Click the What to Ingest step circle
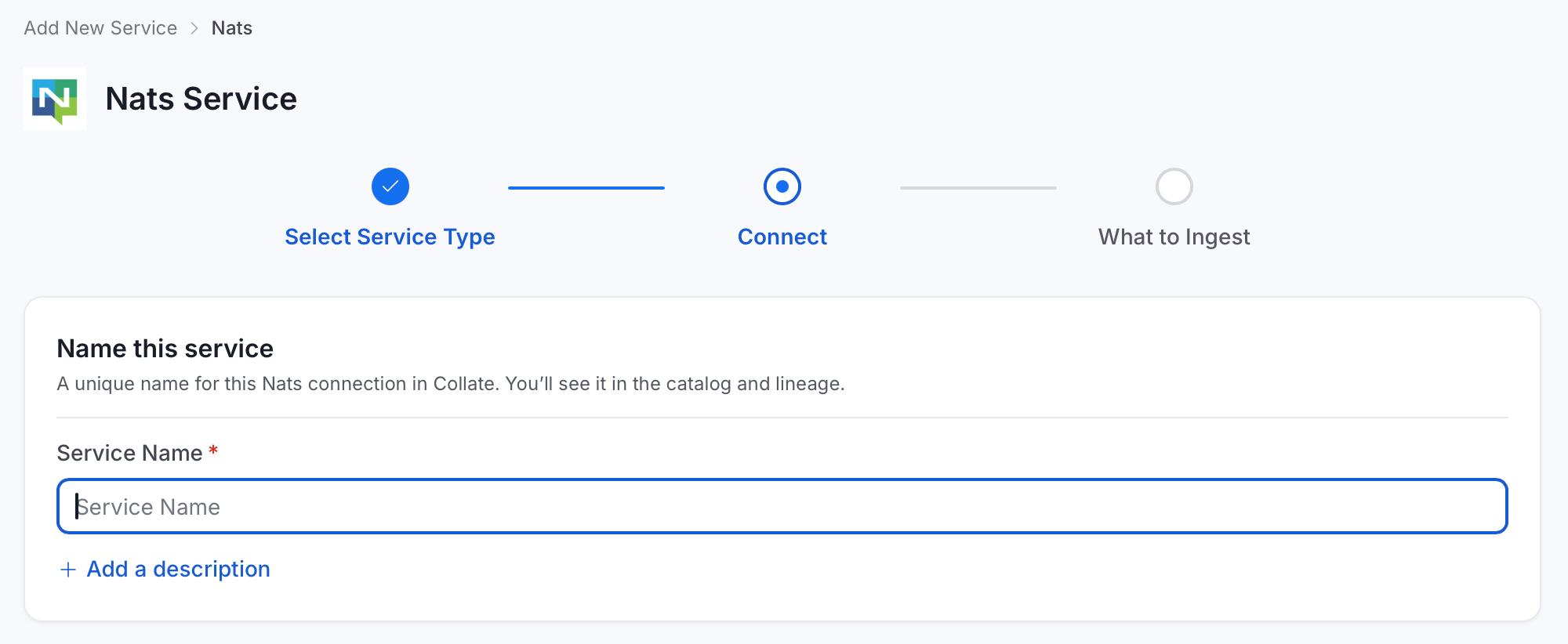1568x644 pixels. 1174,186
